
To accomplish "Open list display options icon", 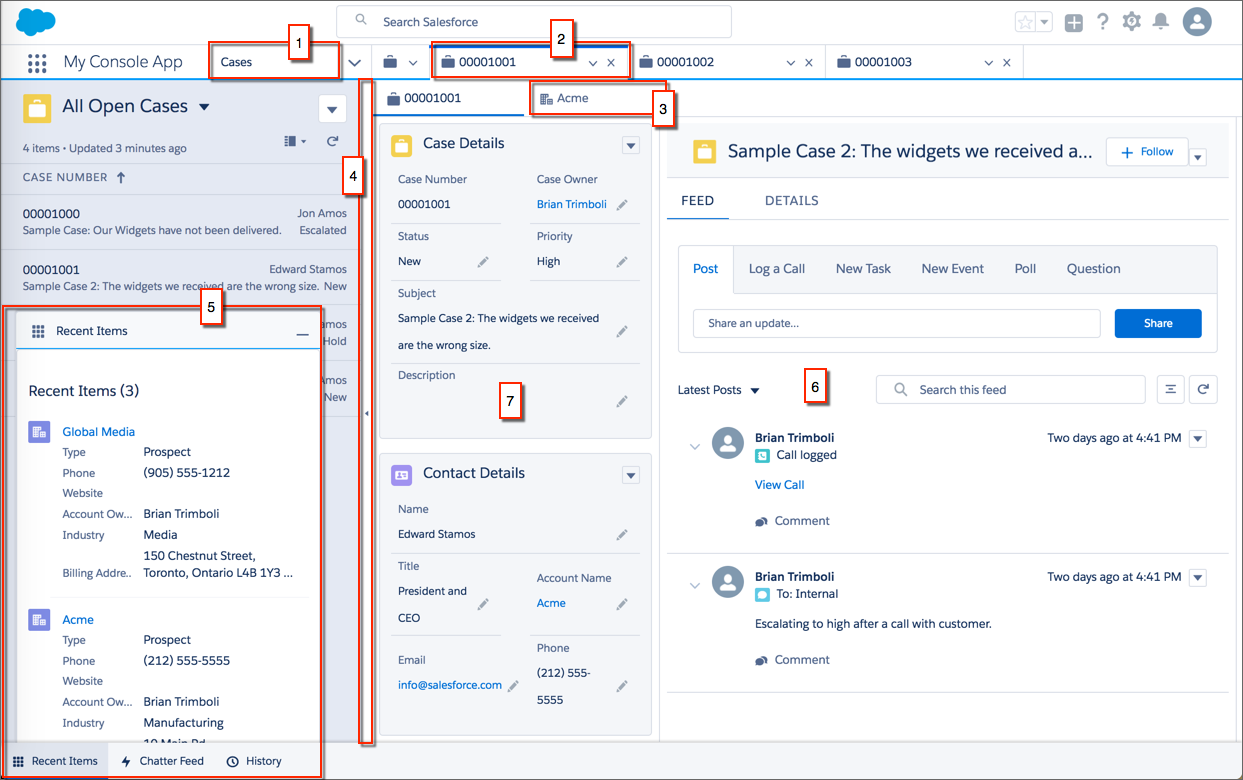I will [295, 142].
